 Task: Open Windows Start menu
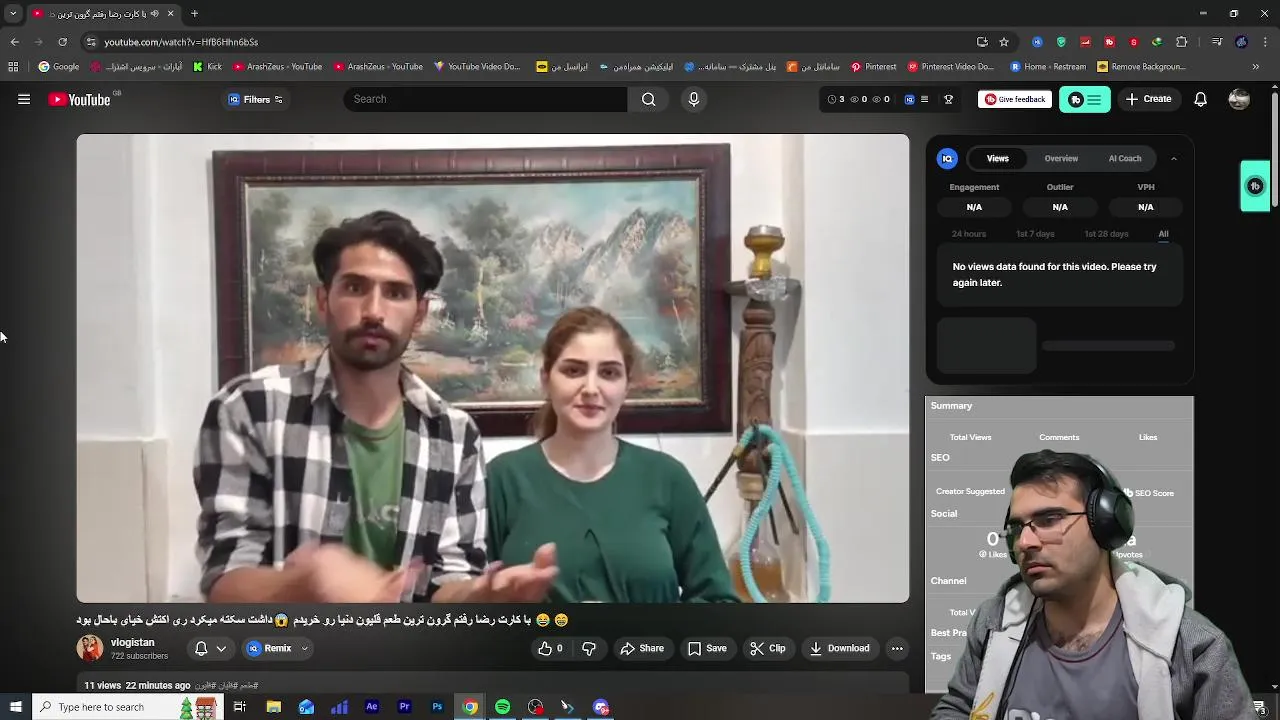point(15,707)
